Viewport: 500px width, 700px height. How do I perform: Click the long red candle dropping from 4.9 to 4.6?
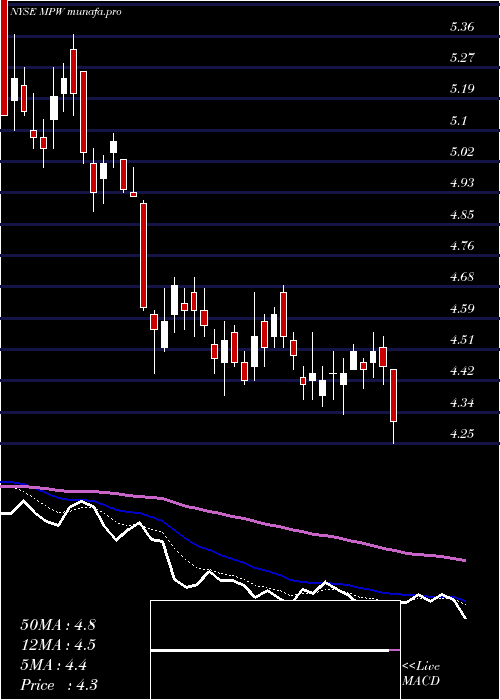[143, 256]
